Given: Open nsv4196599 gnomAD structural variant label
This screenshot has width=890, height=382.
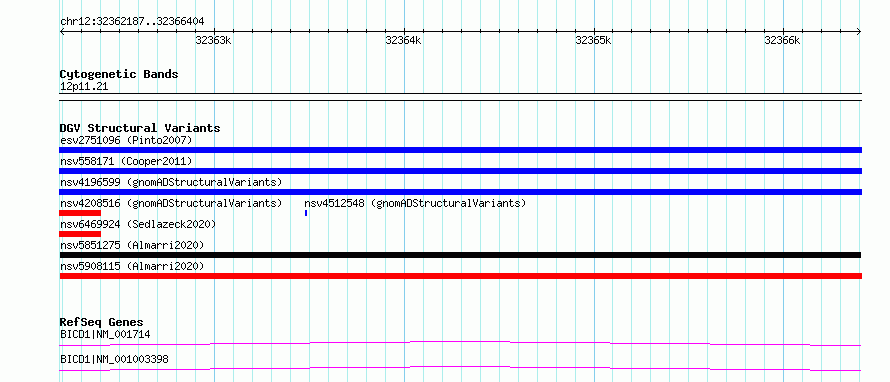Looking at the screenshot, I should (171, 182).
